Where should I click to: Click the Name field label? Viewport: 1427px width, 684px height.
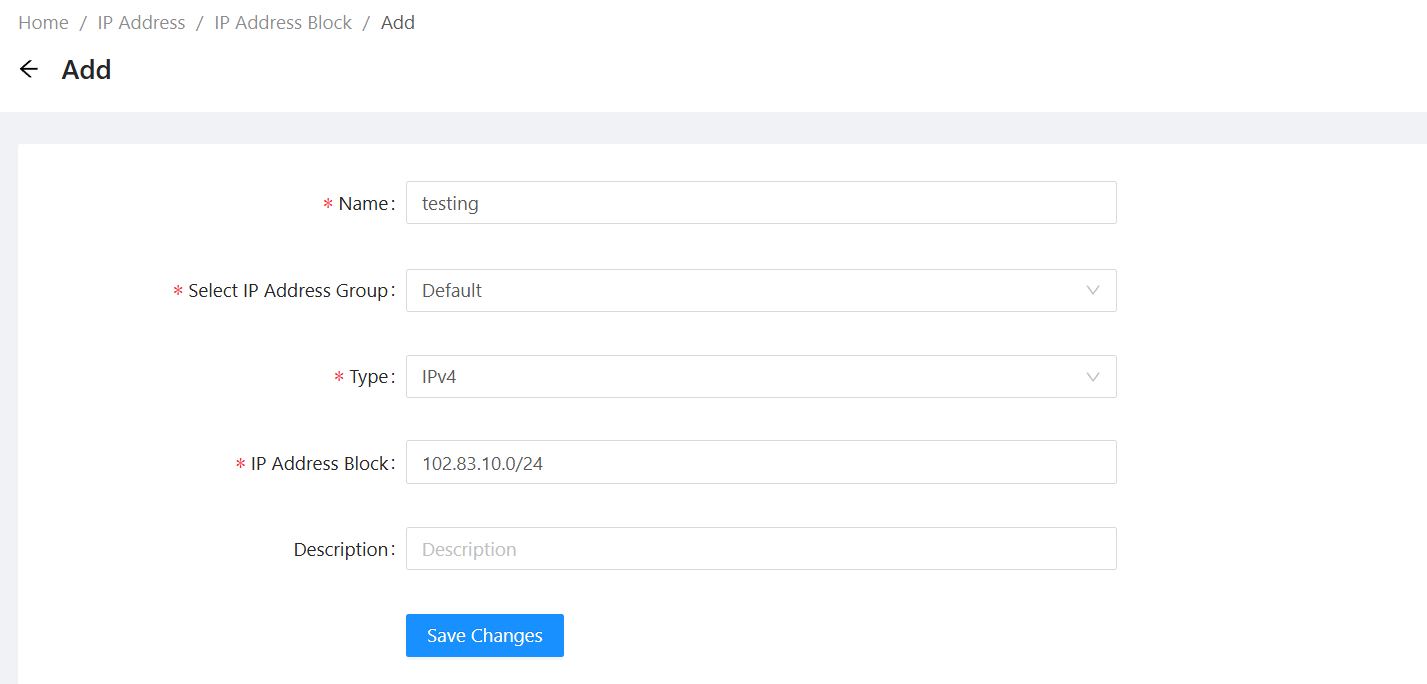tap(363, 203)
